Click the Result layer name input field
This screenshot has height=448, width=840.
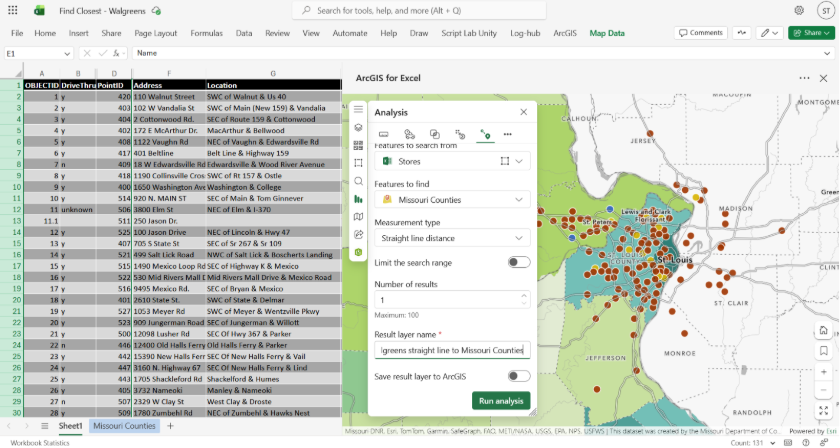click(452, 350)
